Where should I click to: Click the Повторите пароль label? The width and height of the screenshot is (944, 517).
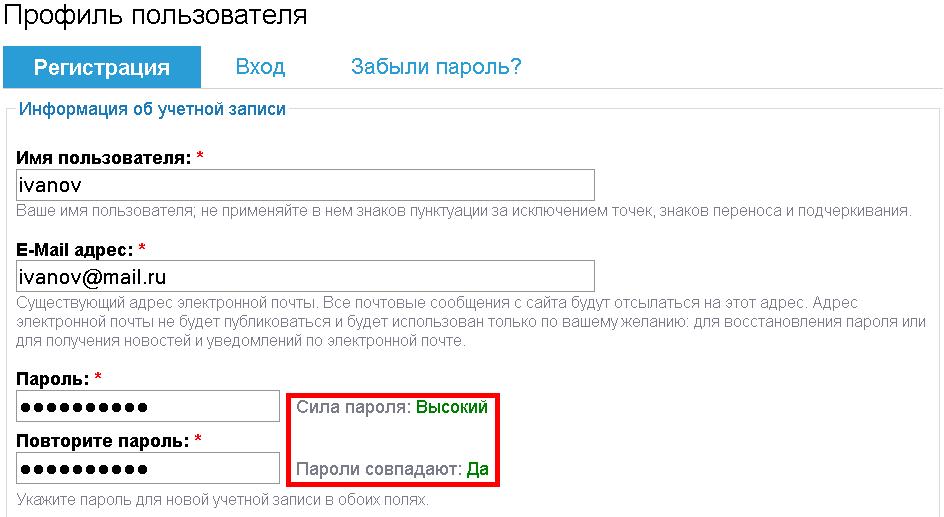[x=103, y=441]
